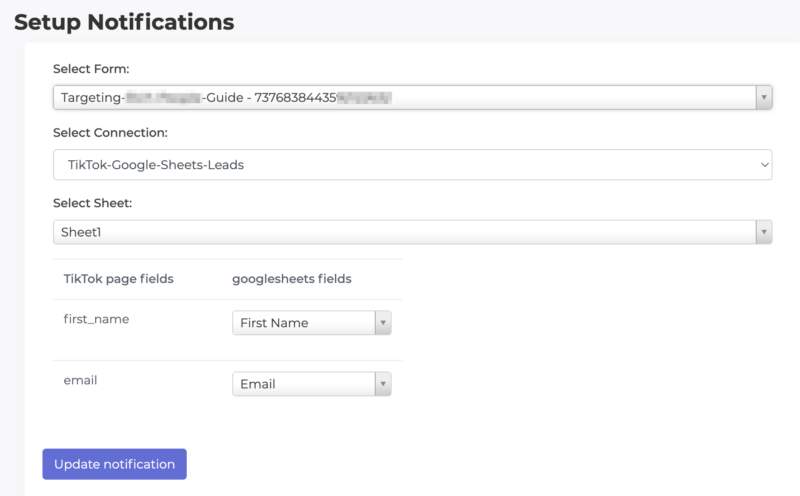Image resolution: width=800 pixels, height=496 pixels.
Task: Click the chevron on the Select Connection box
Action: click(x=765, y=165)
